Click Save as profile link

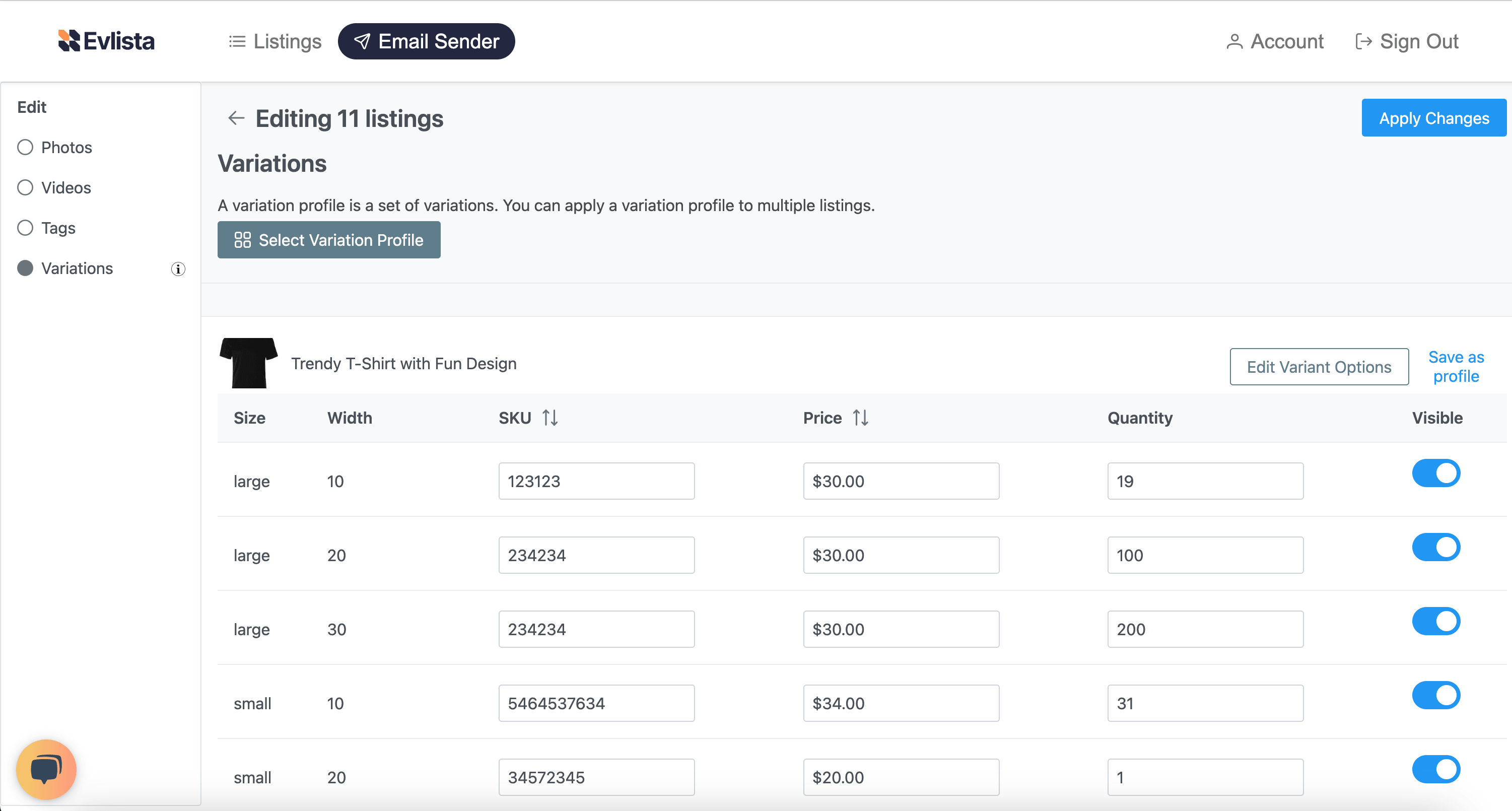1456,367
